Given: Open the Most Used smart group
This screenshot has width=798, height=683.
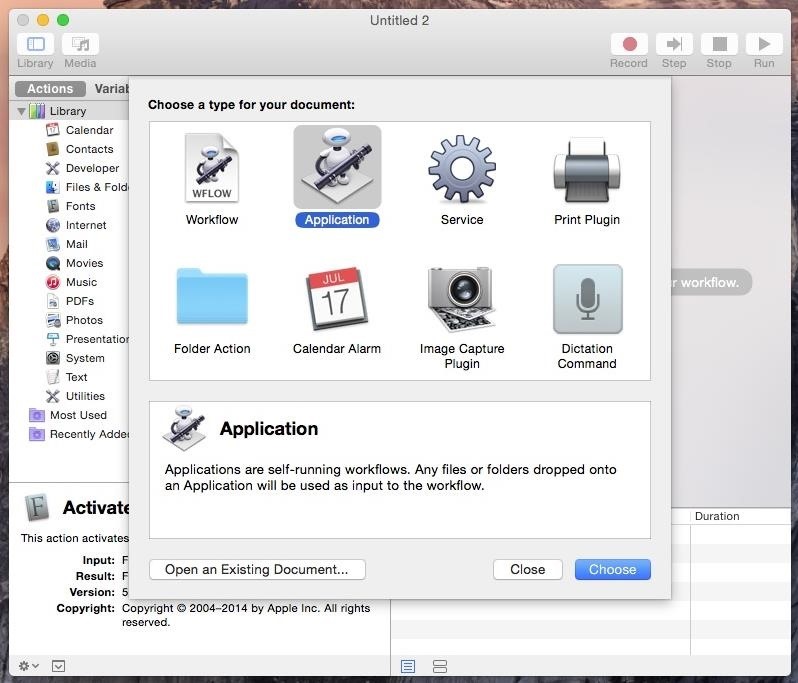Looking at the screenshot, I should 68,415.
